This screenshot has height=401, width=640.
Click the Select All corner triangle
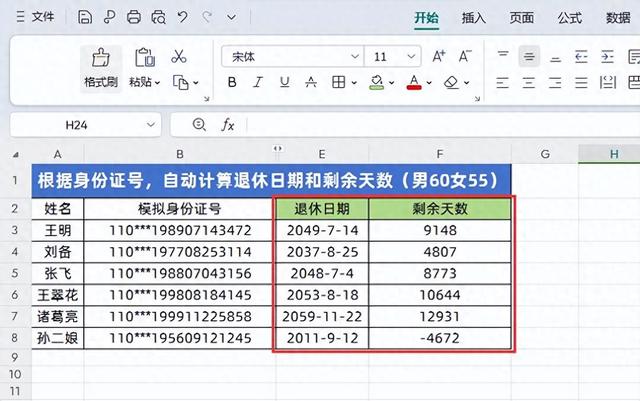tap(16, 155)
